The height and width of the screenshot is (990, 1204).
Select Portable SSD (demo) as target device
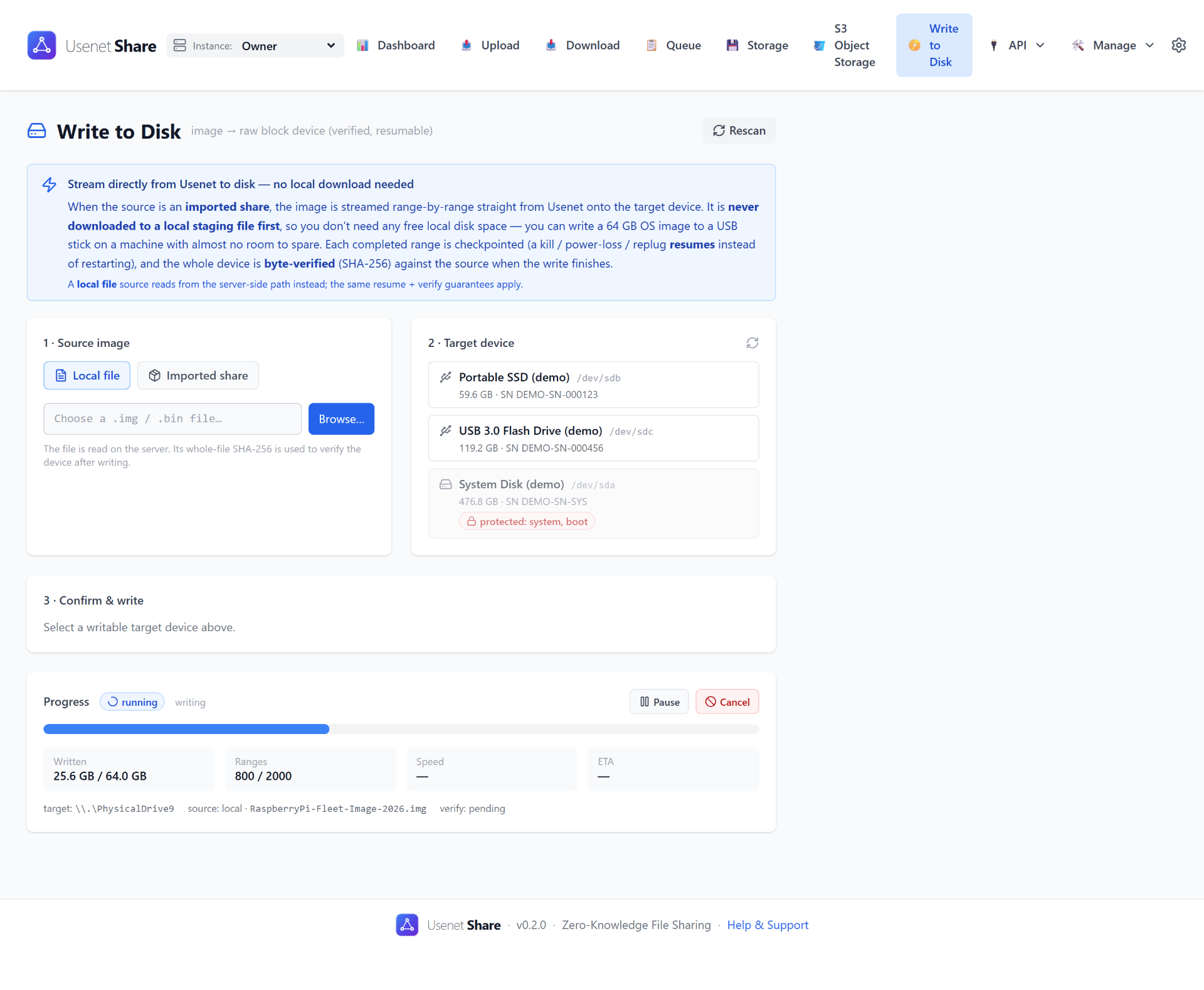(x=593, y=385)
